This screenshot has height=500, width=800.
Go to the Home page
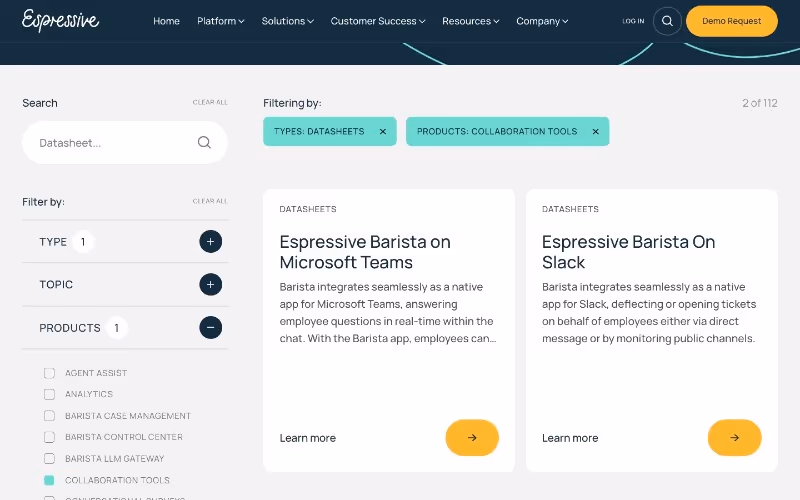pos(166,21)
